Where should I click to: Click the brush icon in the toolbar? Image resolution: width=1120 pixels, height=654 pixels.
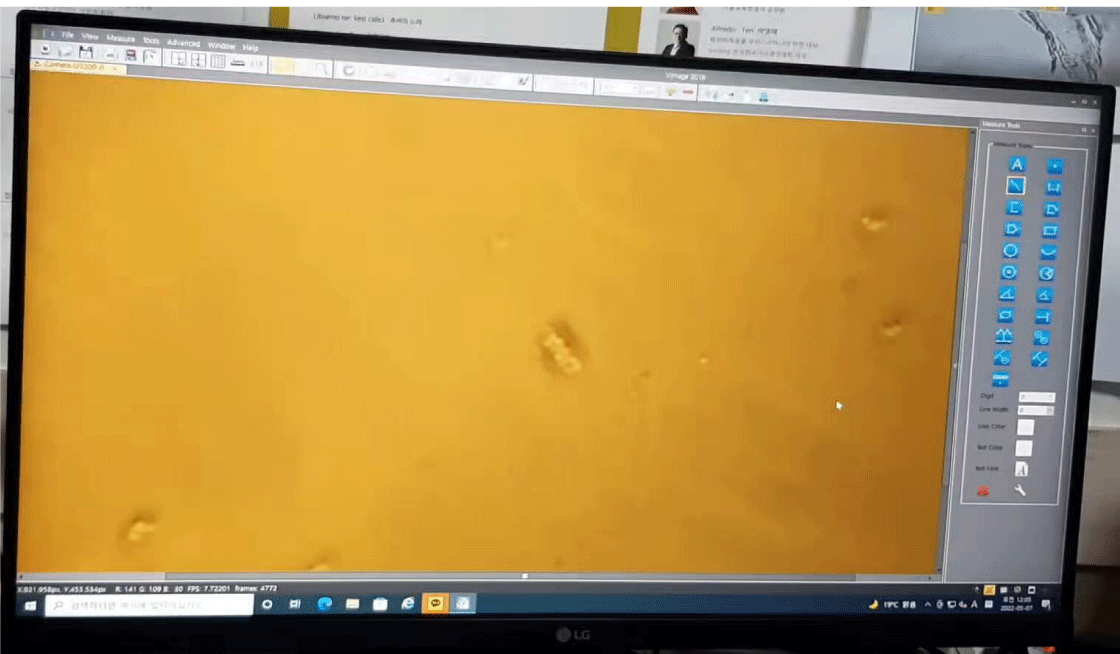(x=524, y=81)
